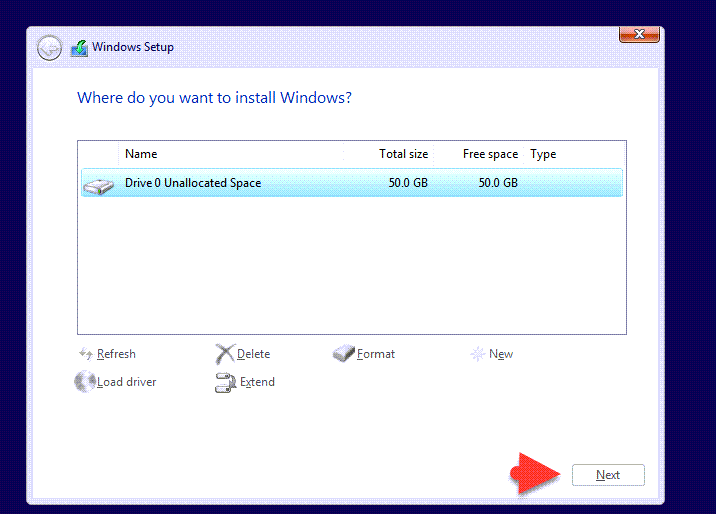Click the Type column header
The width and height of the screenshot is (716, 514).
(543, 154)
